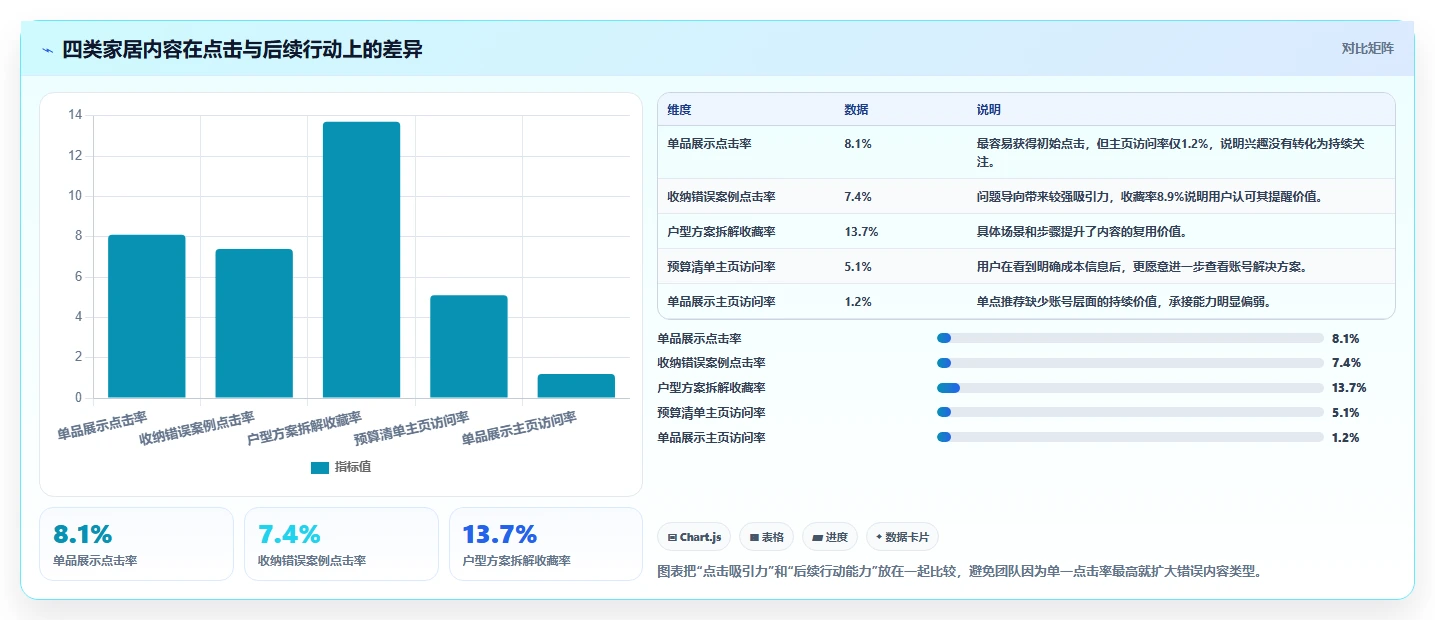Screen dimensions: 1435x620
Task: Click the description starting 用户在看到明确成本信息后
Action: (x=1143, y=267)
